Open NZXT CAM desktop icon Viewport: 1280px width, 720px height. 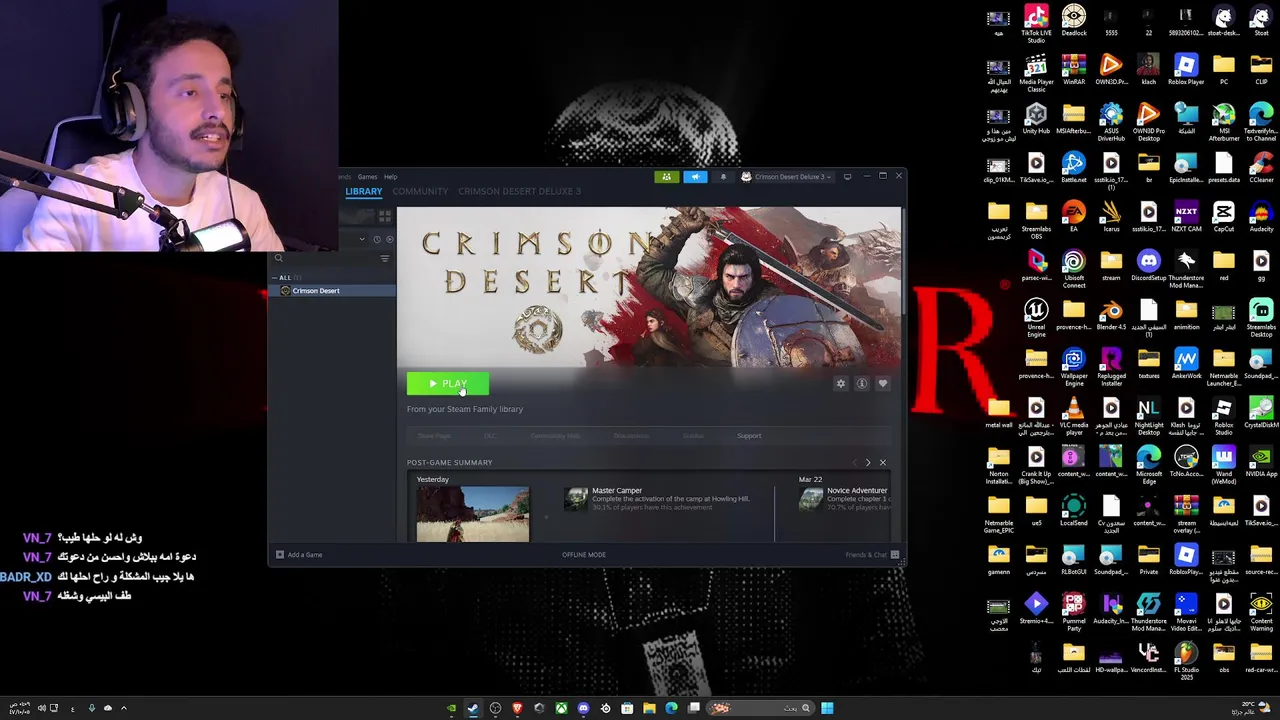1186,217
